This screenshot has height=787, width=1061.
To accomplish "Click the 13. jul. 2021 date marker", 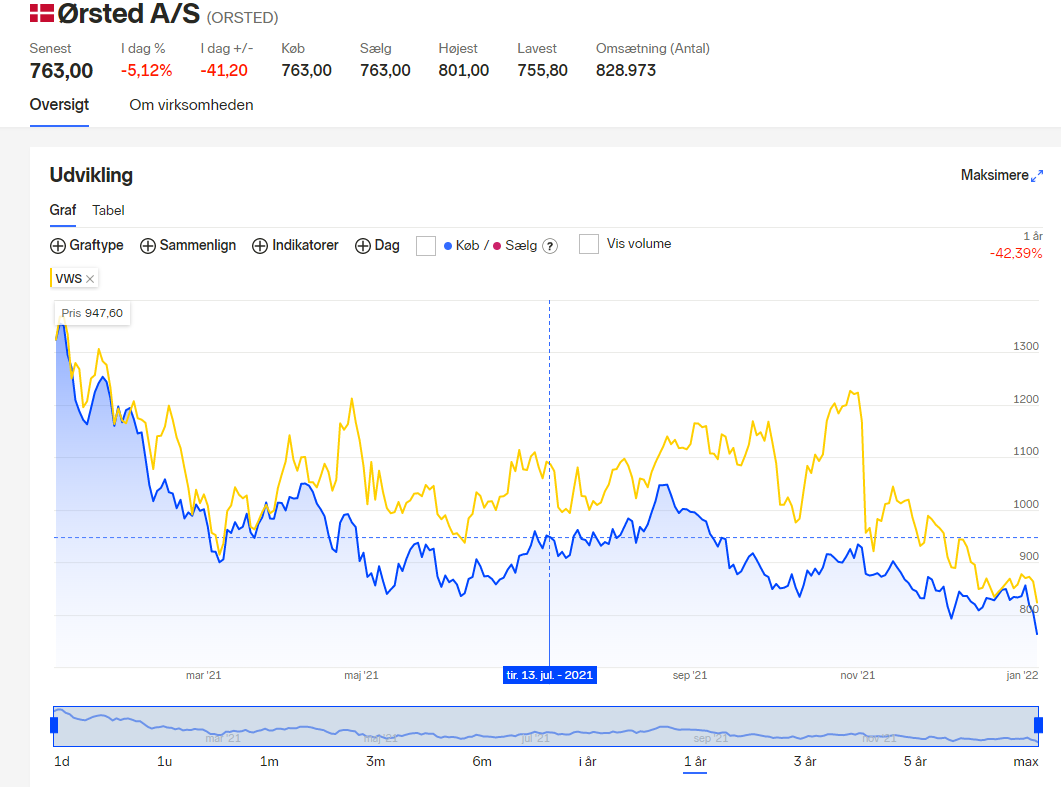I will coord(549,675).
